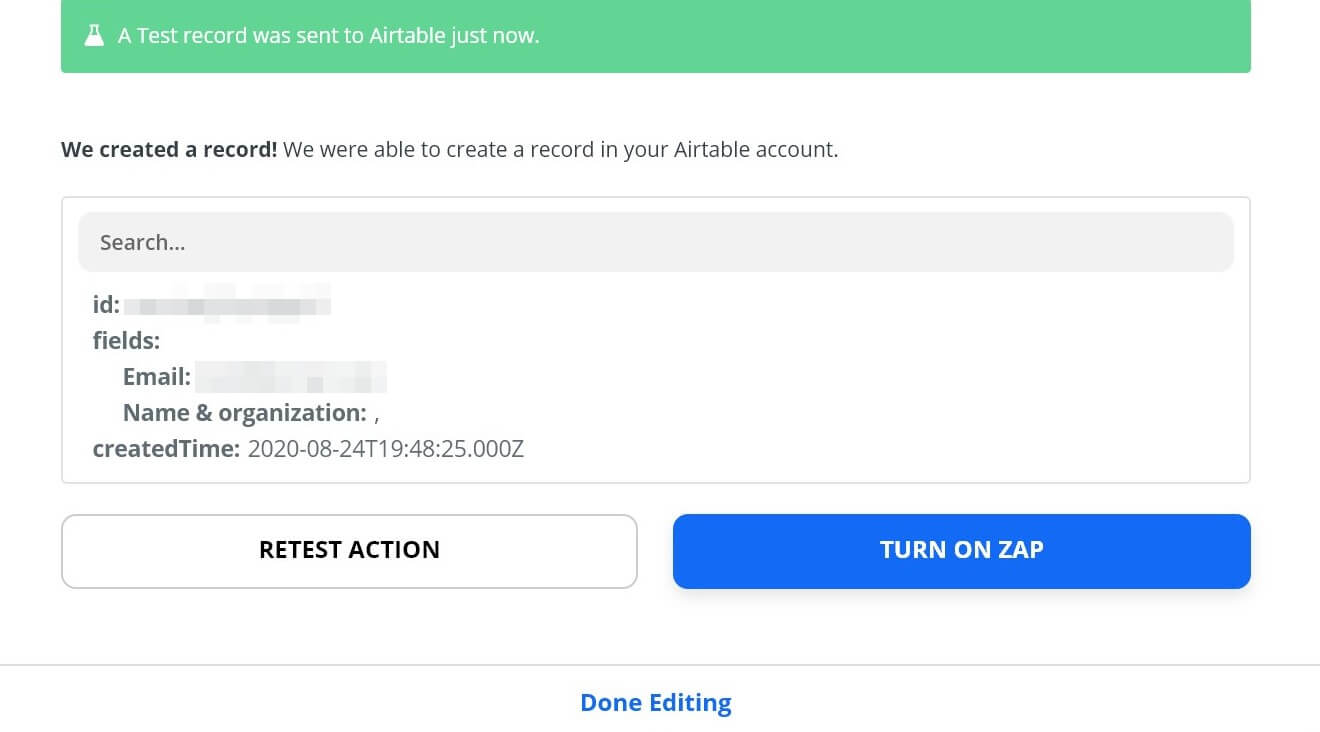Click the blurred id value
Screen dimensions: 1320x732
(x=229, y=304)
